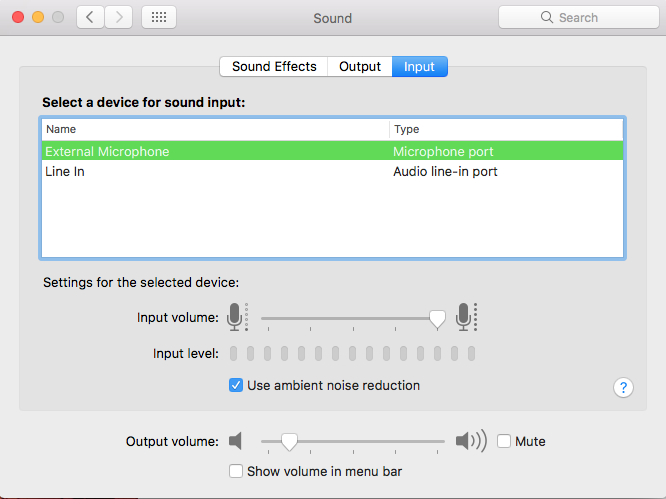The width and height of the screenshot is (666, 499).
Task: Go back using the left arrow button
Action: 90,17
